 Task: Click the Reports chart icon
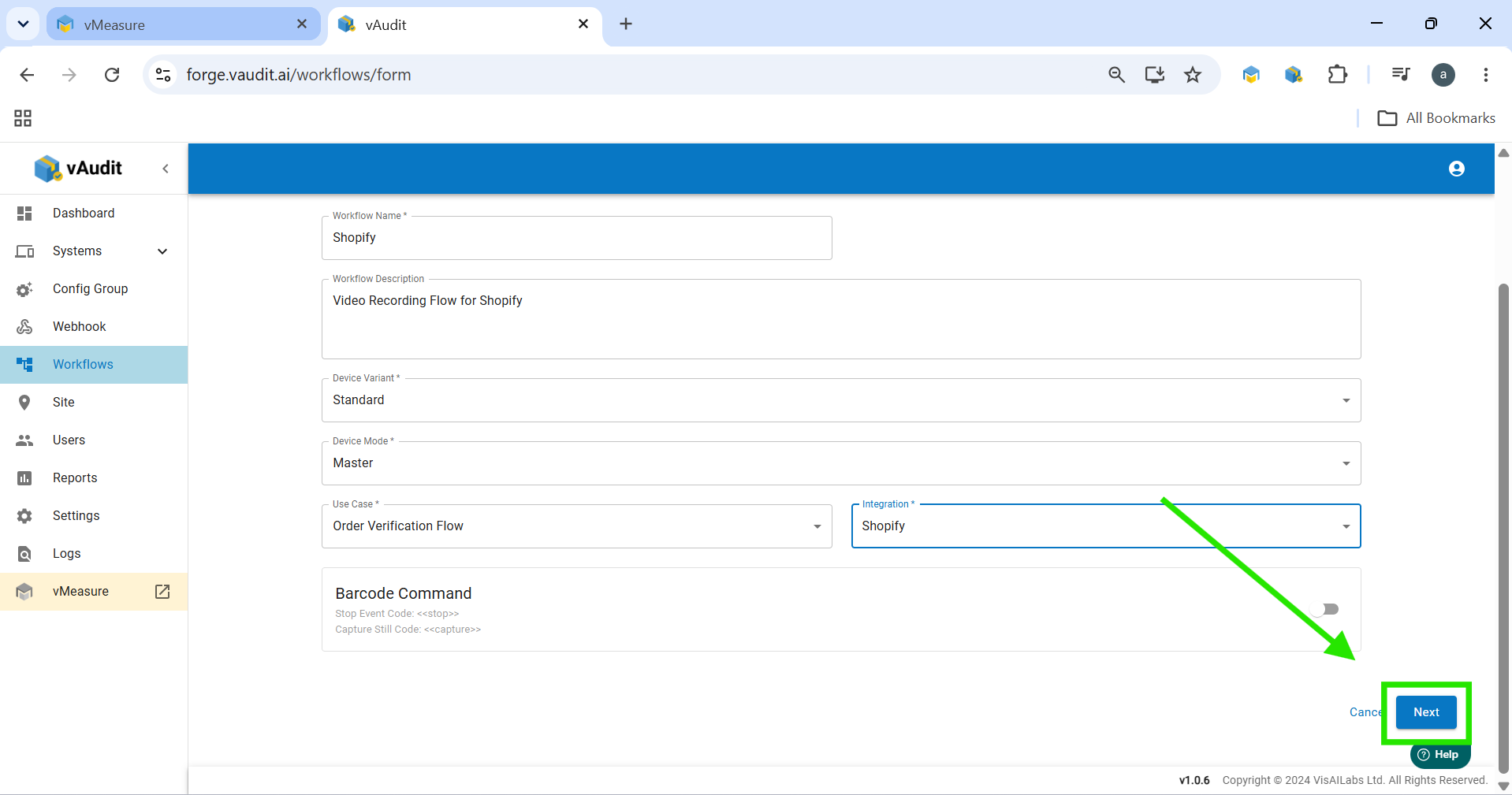[24, 478]
